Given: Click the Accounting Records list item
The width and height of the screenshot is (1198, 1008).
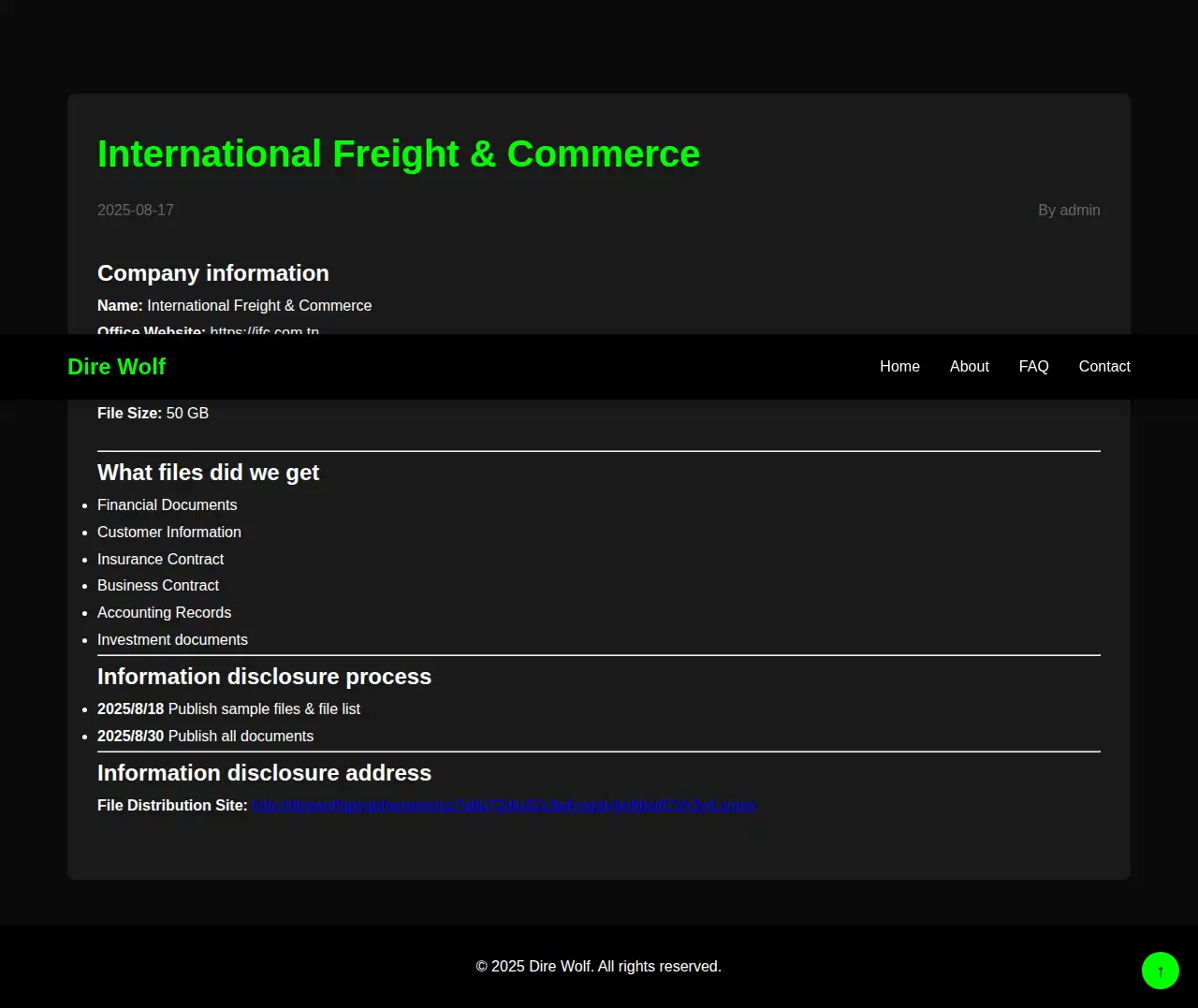Looking at the screenshot, I should coord(165,613).
